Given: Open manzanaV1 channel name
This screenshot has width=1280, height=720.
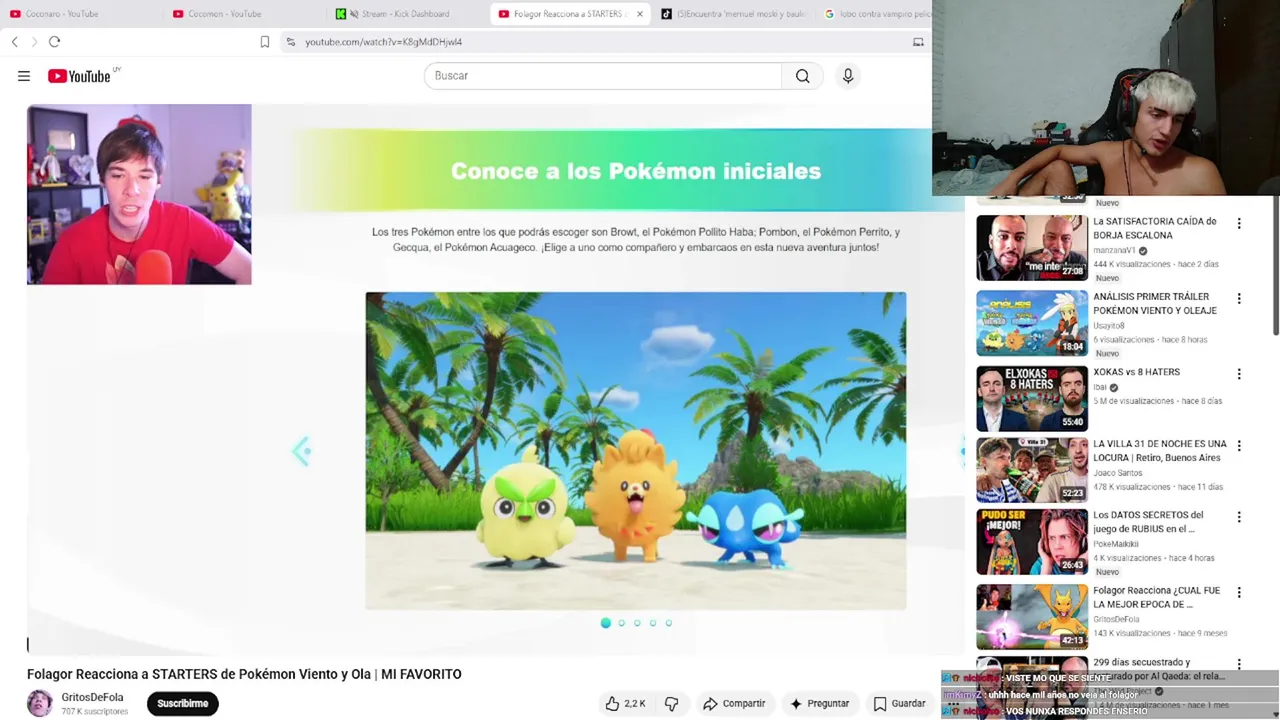Looking at the screenshot, I should 1114,251.
